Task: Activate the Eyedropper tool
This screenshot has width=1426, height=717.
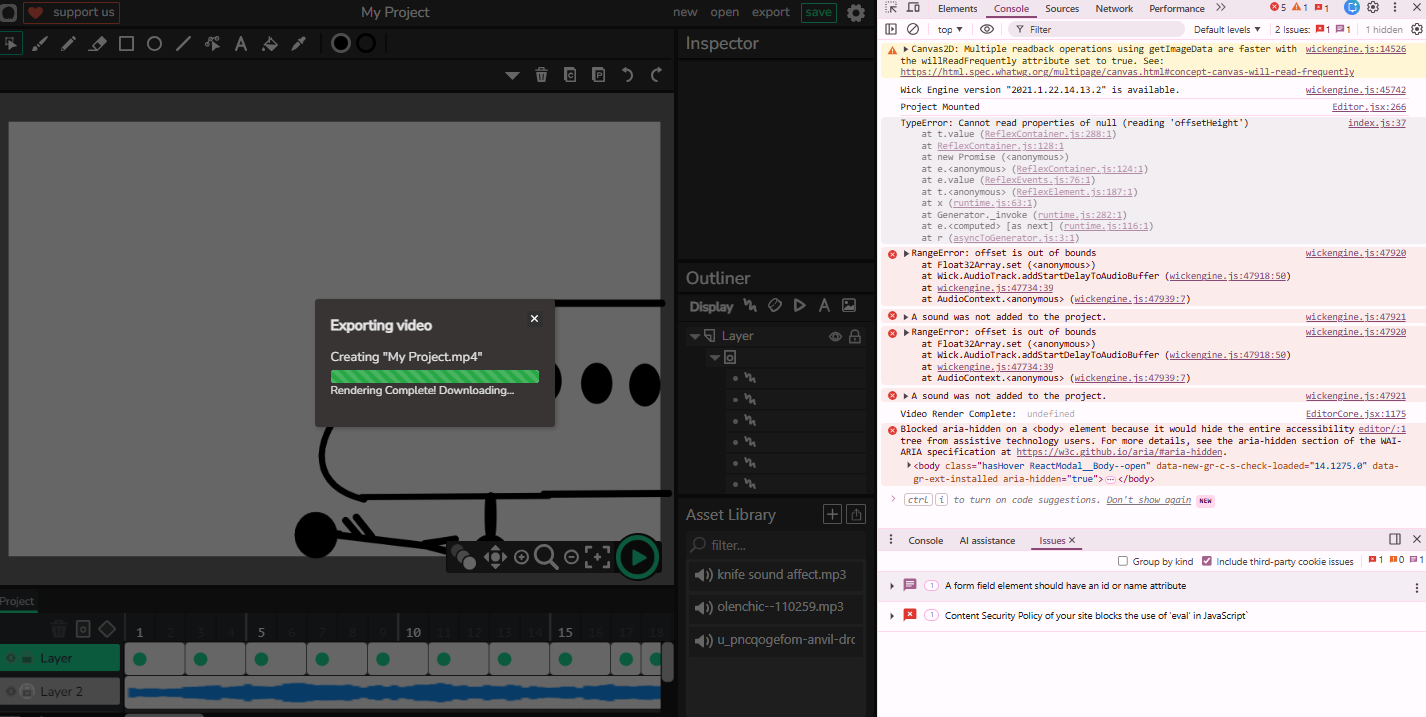Action: coord(298,44)
